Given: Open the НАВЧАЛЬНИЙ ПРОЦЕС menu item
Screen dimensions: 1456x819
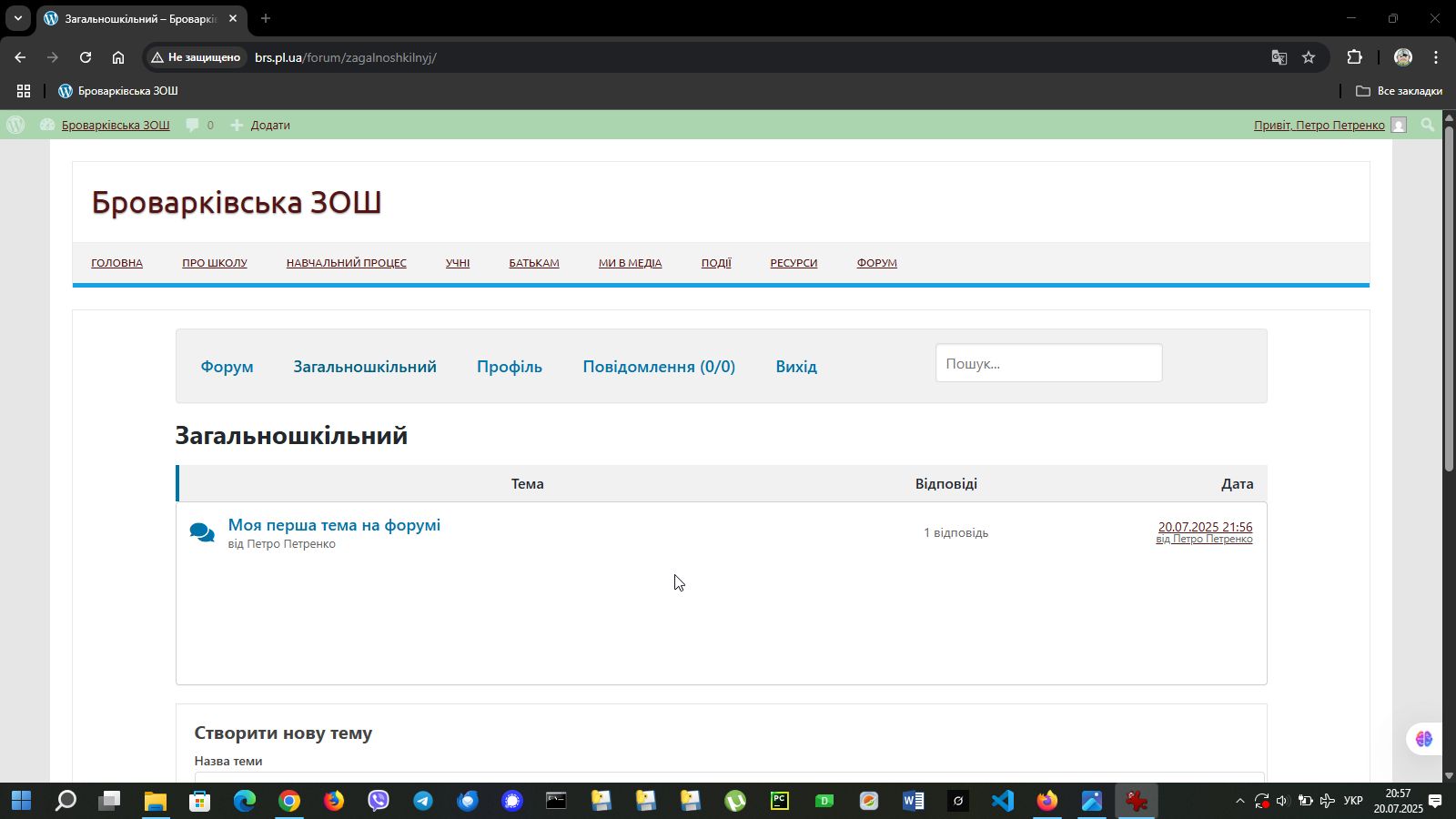Looking at the screenshot, I should pyautogui.click(x=346, y=263).
